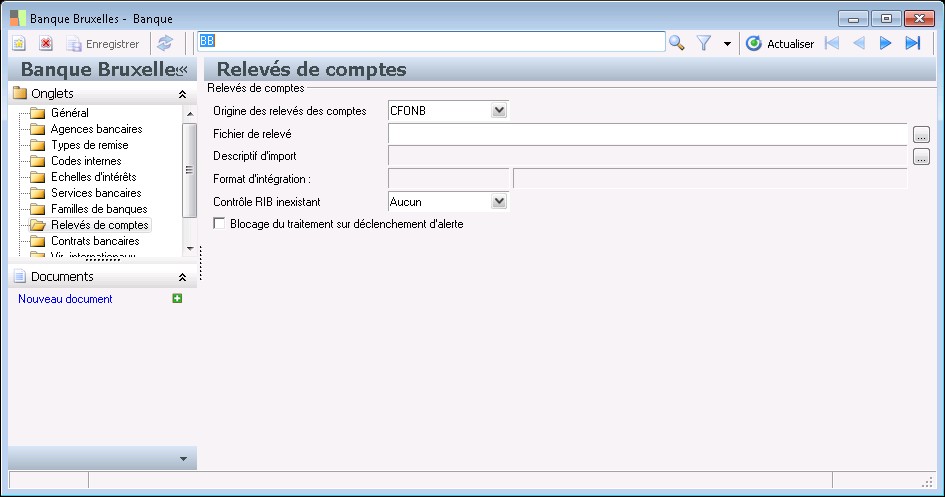This screenshot has height=497, width=945.
Task: Click the Onglets tree scrollbar thumb
Action: click(189, 170)
